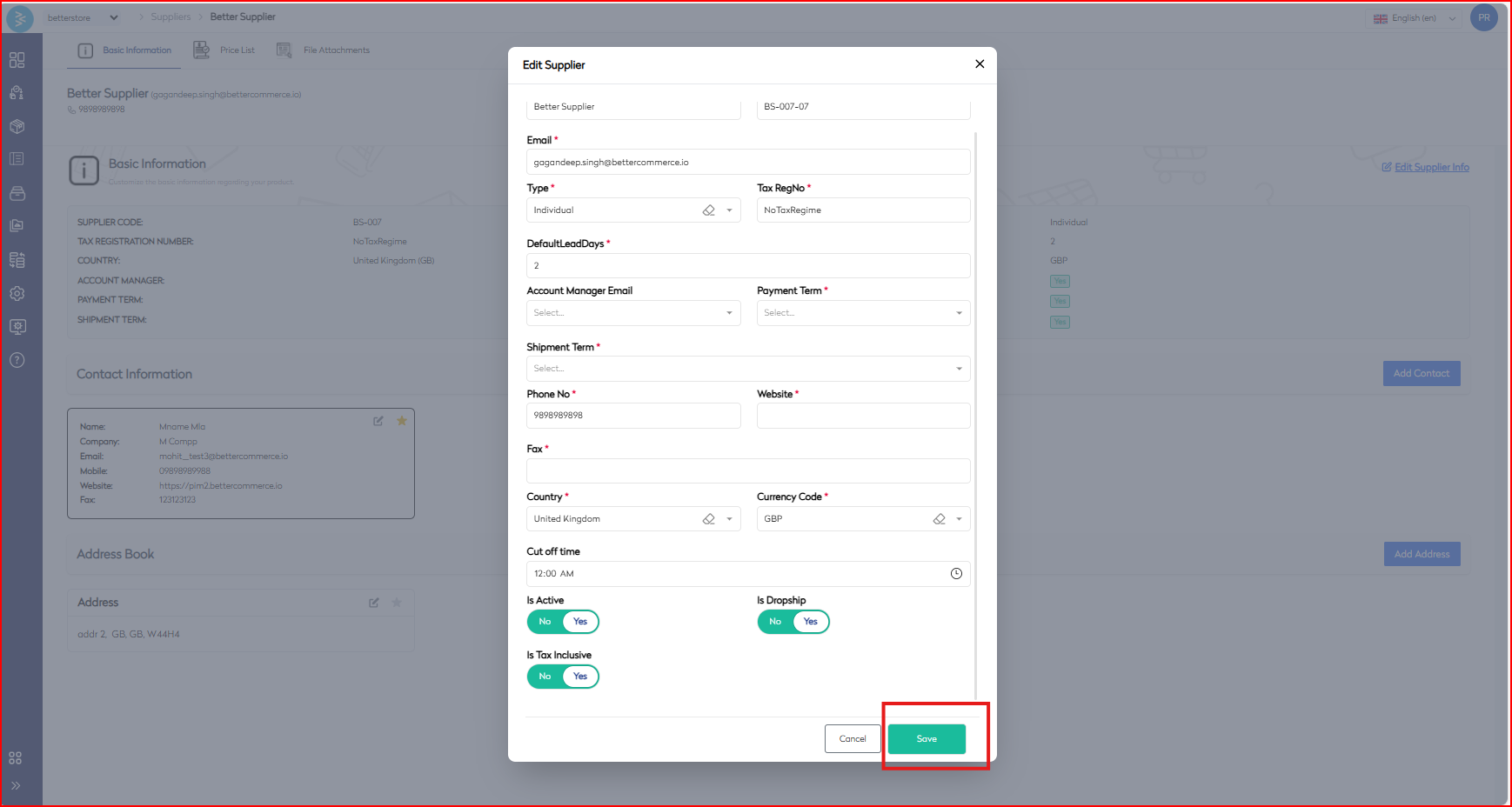The height and width of the screenshot is (807, 1512).
Task: Toggle the Is Dropship switch
Action: click(793, 622)
